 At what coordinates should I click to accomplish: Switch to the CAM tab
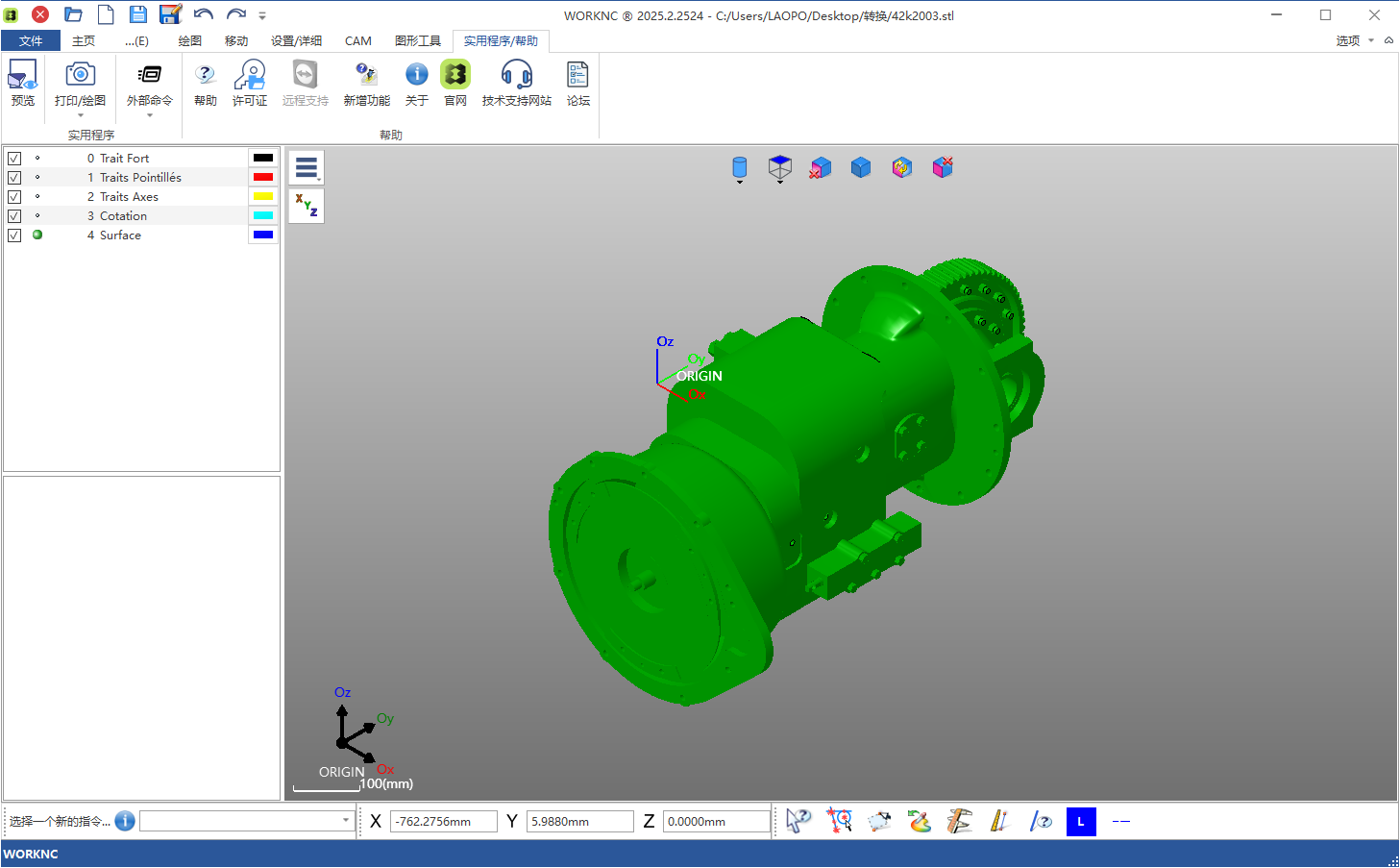coord(358,40)
